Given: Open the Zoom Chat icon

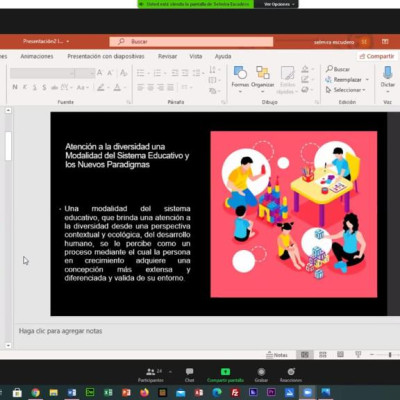Looking at the screenshot, I should tap(189, 375).
